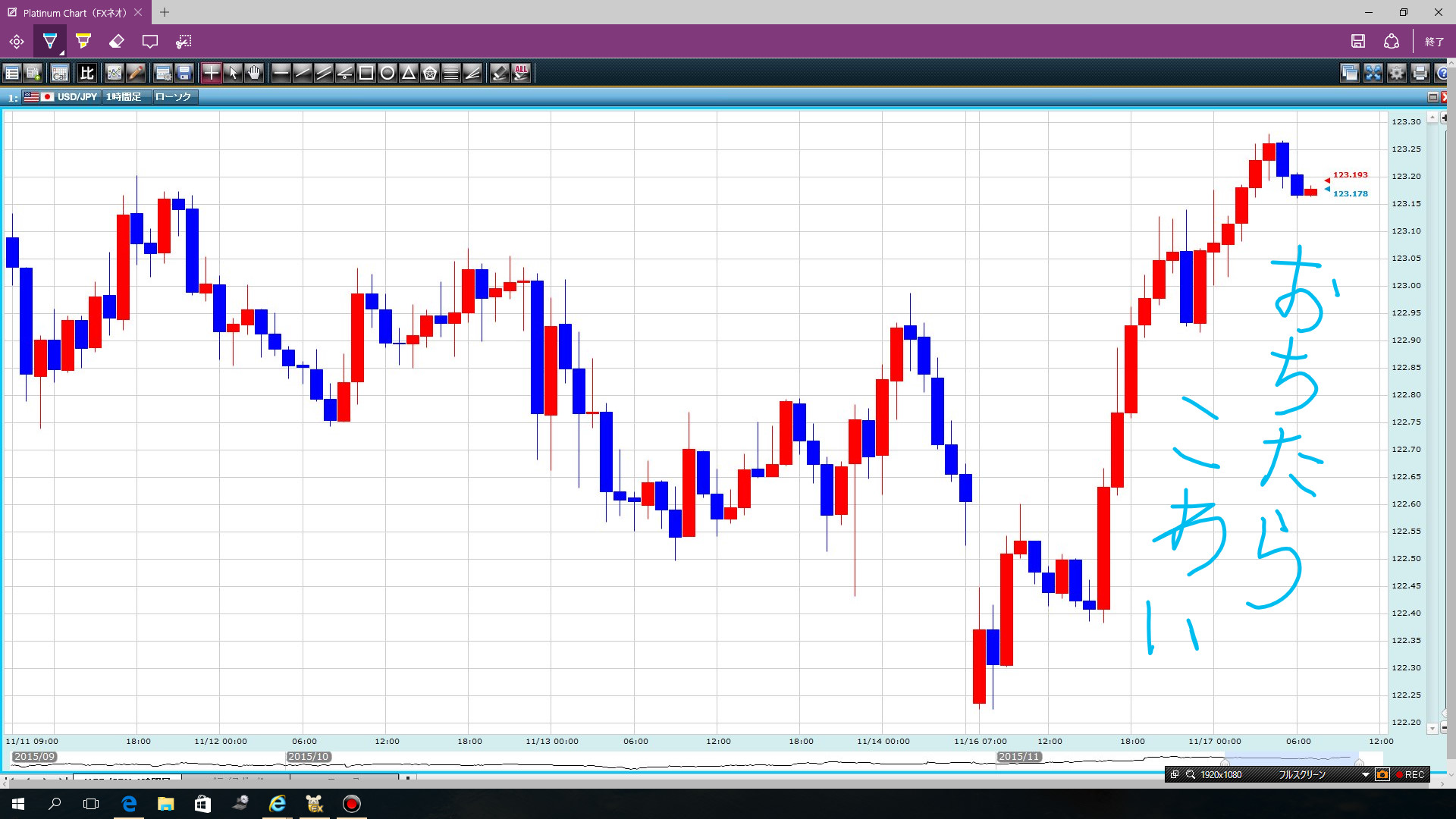Click the 終了 exit web note button
This screenshot has height=819, width=1456.
[1434, 41]
